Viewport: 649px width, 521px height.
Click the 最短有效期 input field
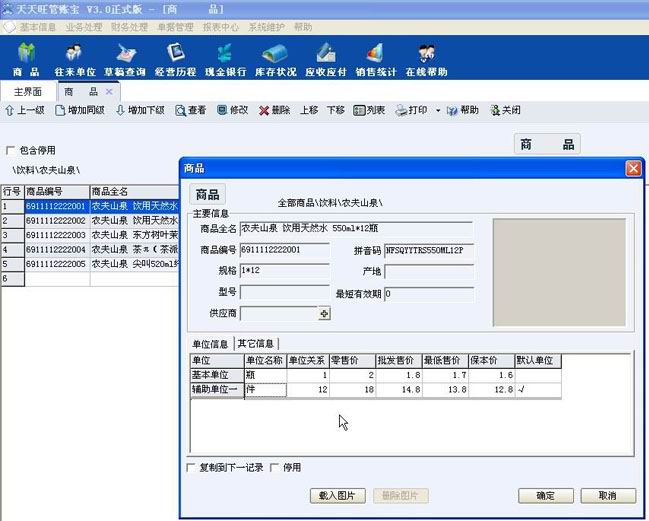(x=429, y=294)
